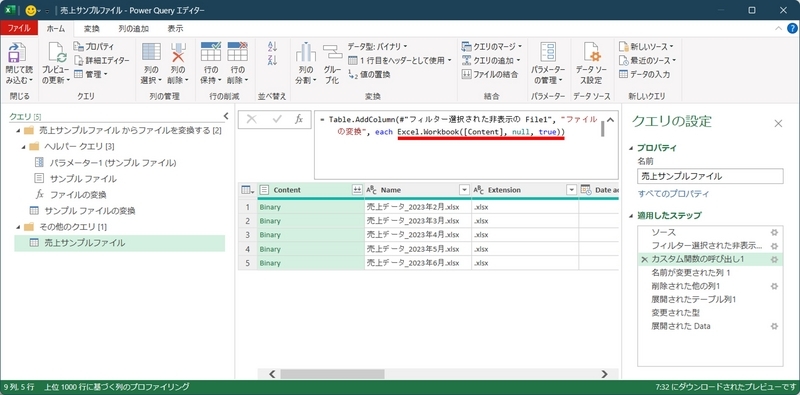Open the All Properties (すべてのプロパティ) link
The width and height of the screenshot is (800, 395).
point(673,194)
